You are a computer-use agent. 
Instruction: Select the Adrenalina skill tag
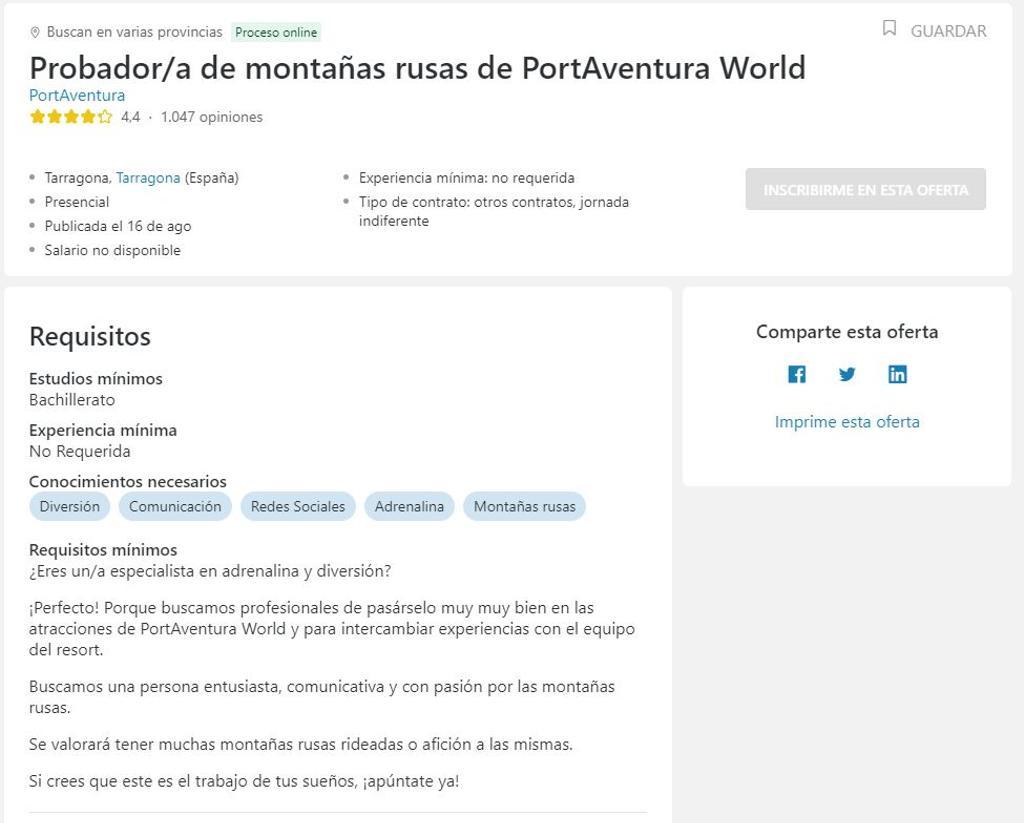[x=409, y=506]
